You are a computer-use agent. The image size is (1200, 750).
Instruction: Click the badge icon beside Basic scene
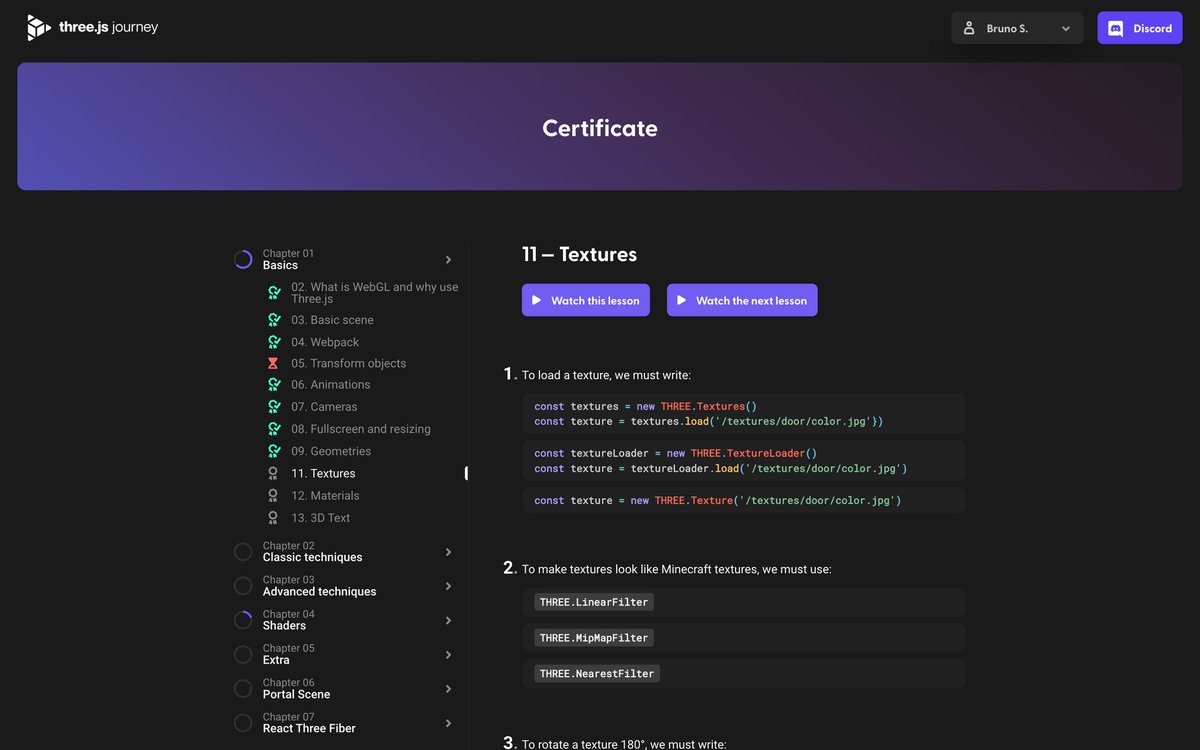point(274,320)
